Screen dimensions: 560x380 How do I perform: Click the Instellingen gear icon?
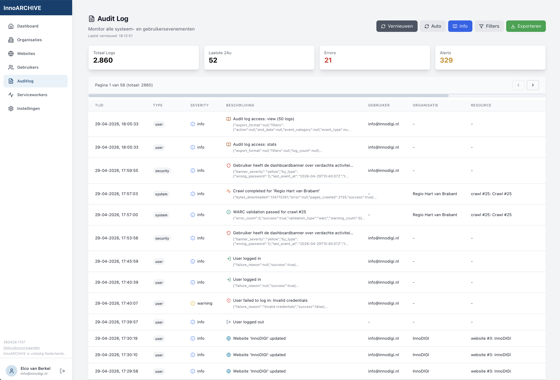pyautogui.click(x=11, y=108)
